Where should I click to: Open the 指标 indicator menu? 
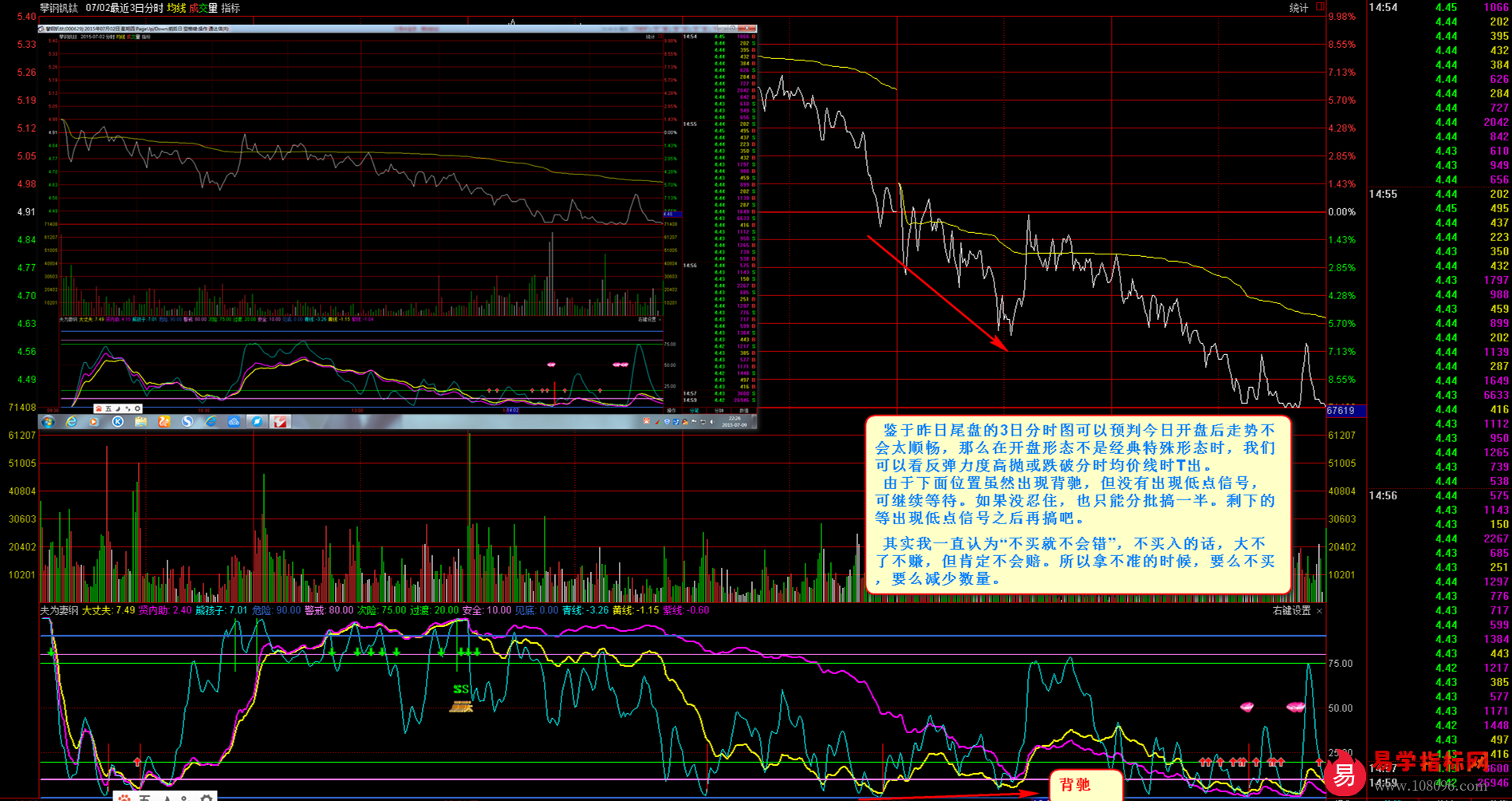point(230,8)
